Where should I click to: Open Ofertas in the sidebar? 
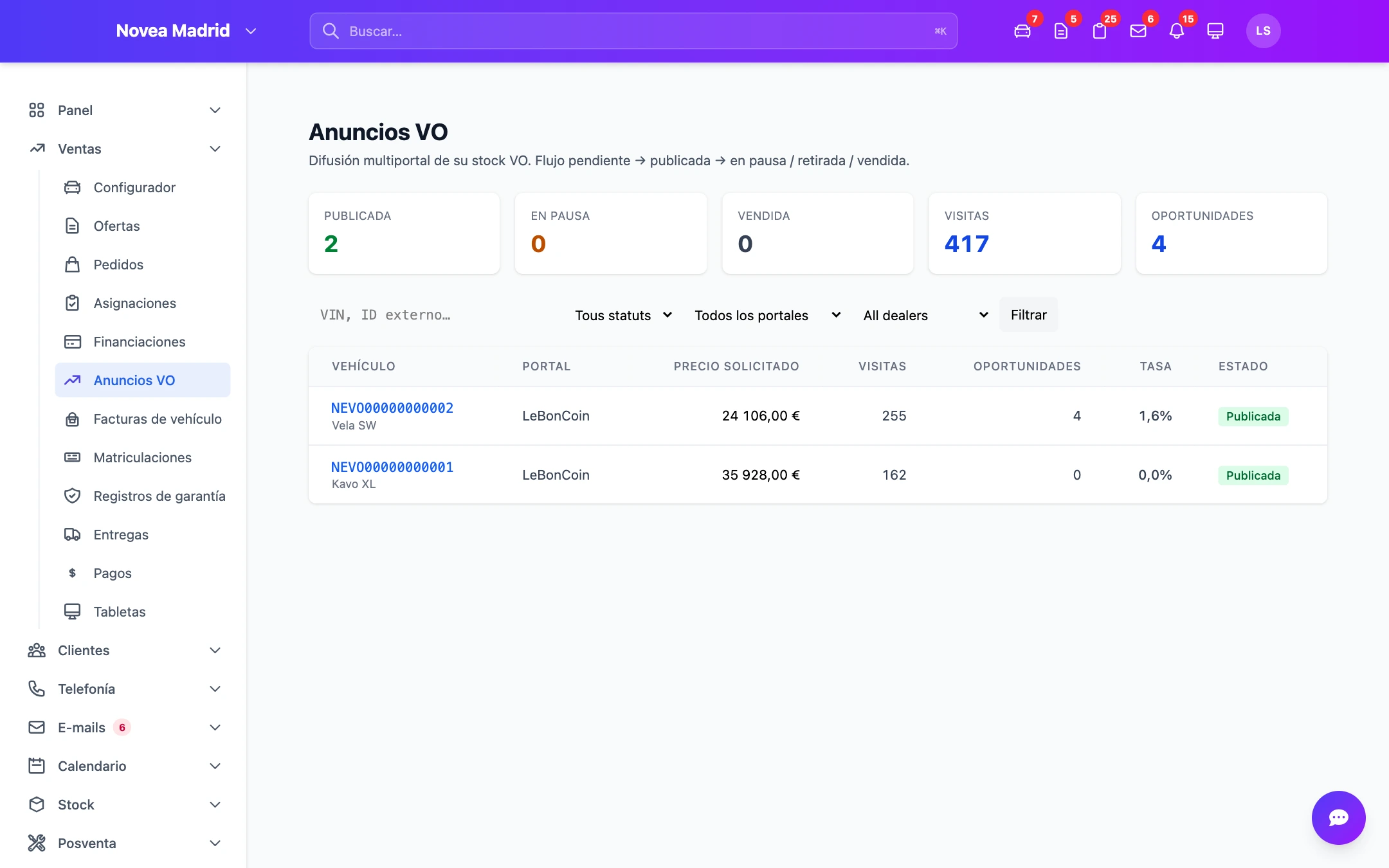point(143,226)
